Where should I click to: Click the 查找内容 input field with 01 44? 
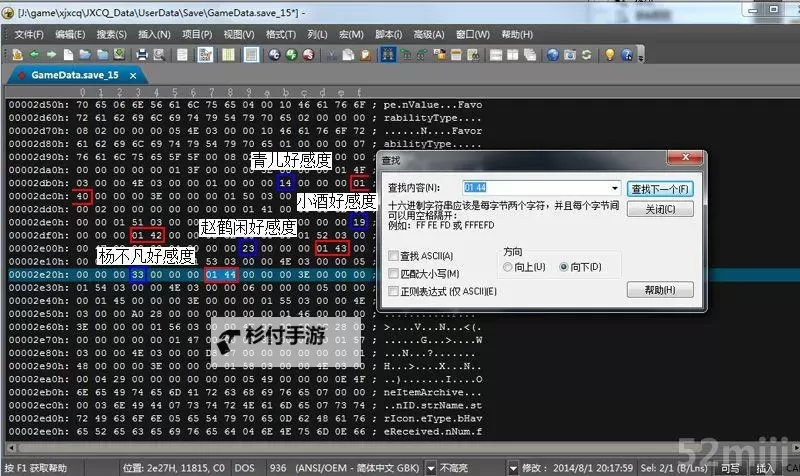535,187
